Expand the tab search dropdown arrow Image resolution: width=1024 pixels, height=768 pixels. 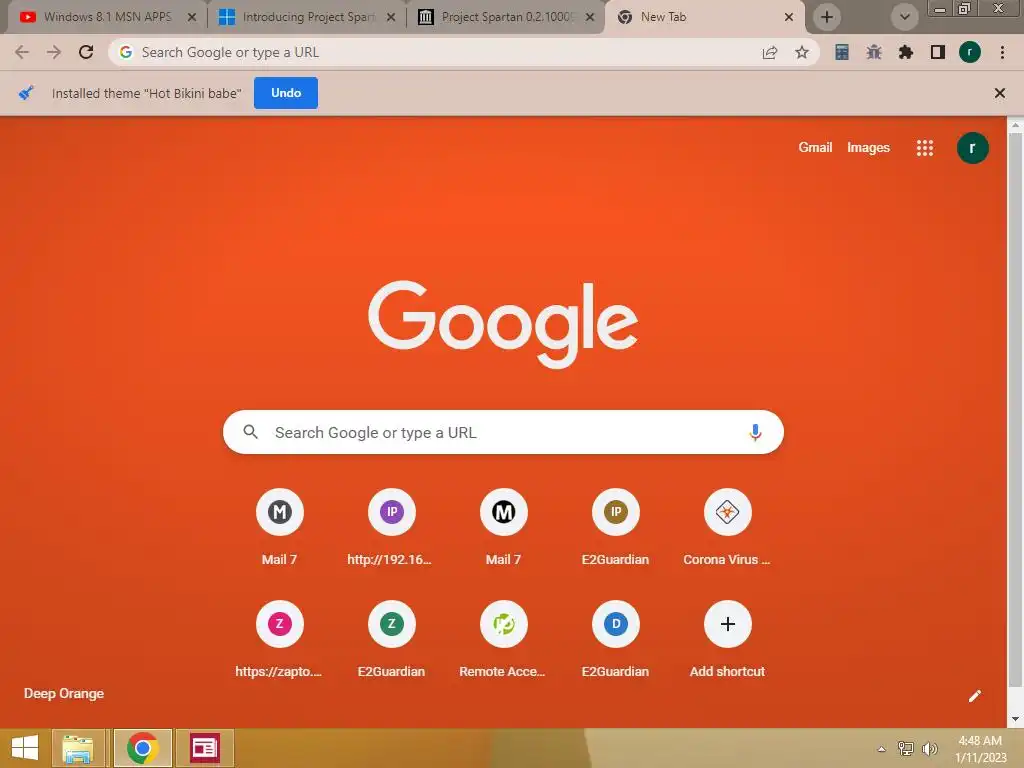[904, 17]
